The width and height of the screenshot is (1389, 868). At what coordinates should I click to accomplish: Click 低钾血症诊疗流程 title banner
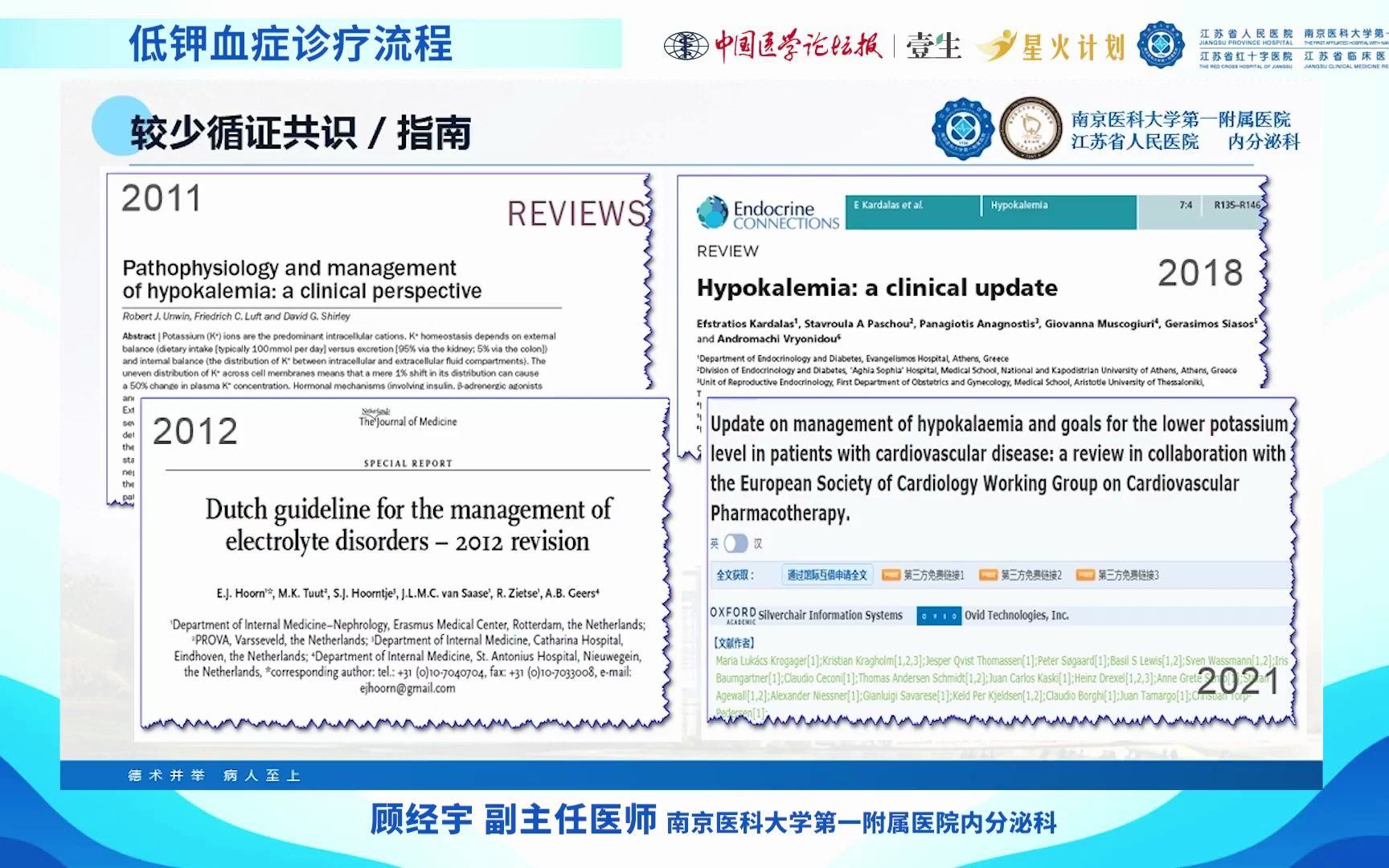click(x=291, y=43)
